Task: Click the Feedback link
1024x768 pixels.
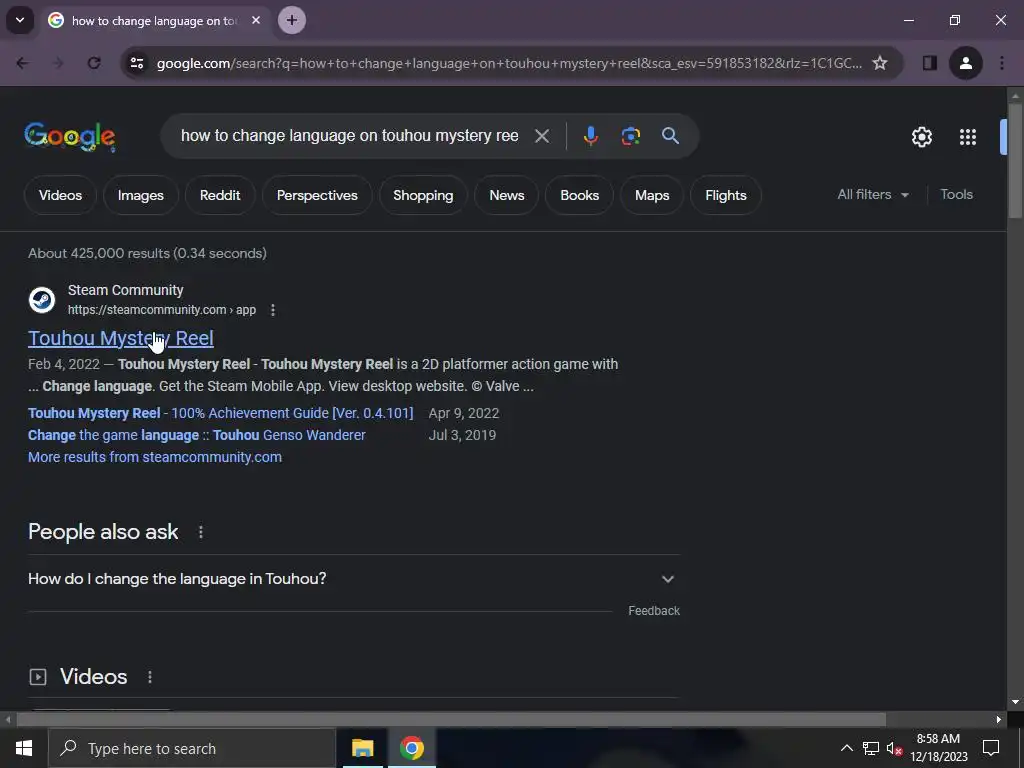Action: coord(654,611)
